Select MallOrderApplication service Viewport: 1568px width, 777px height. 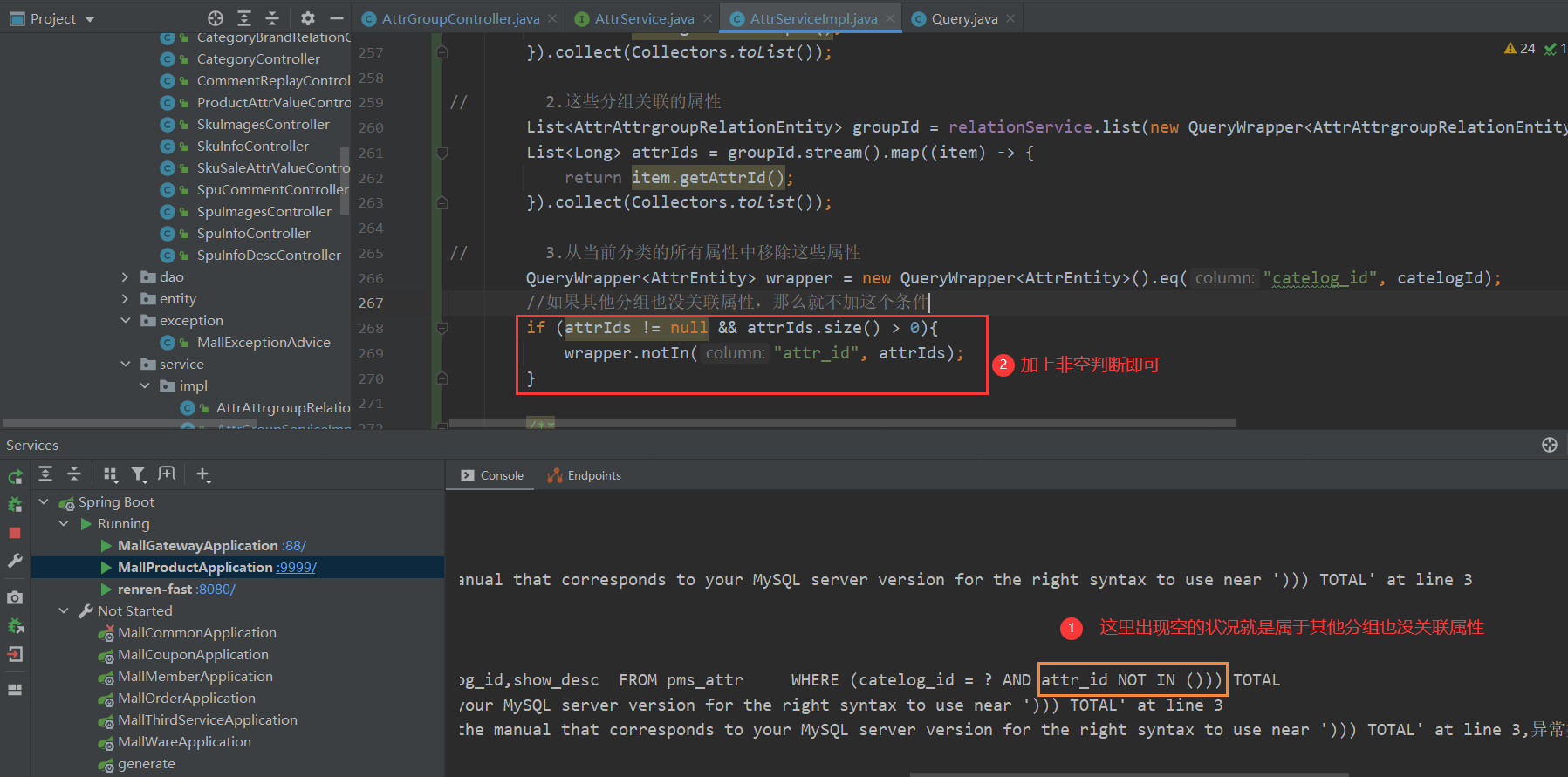coord(186,698)
